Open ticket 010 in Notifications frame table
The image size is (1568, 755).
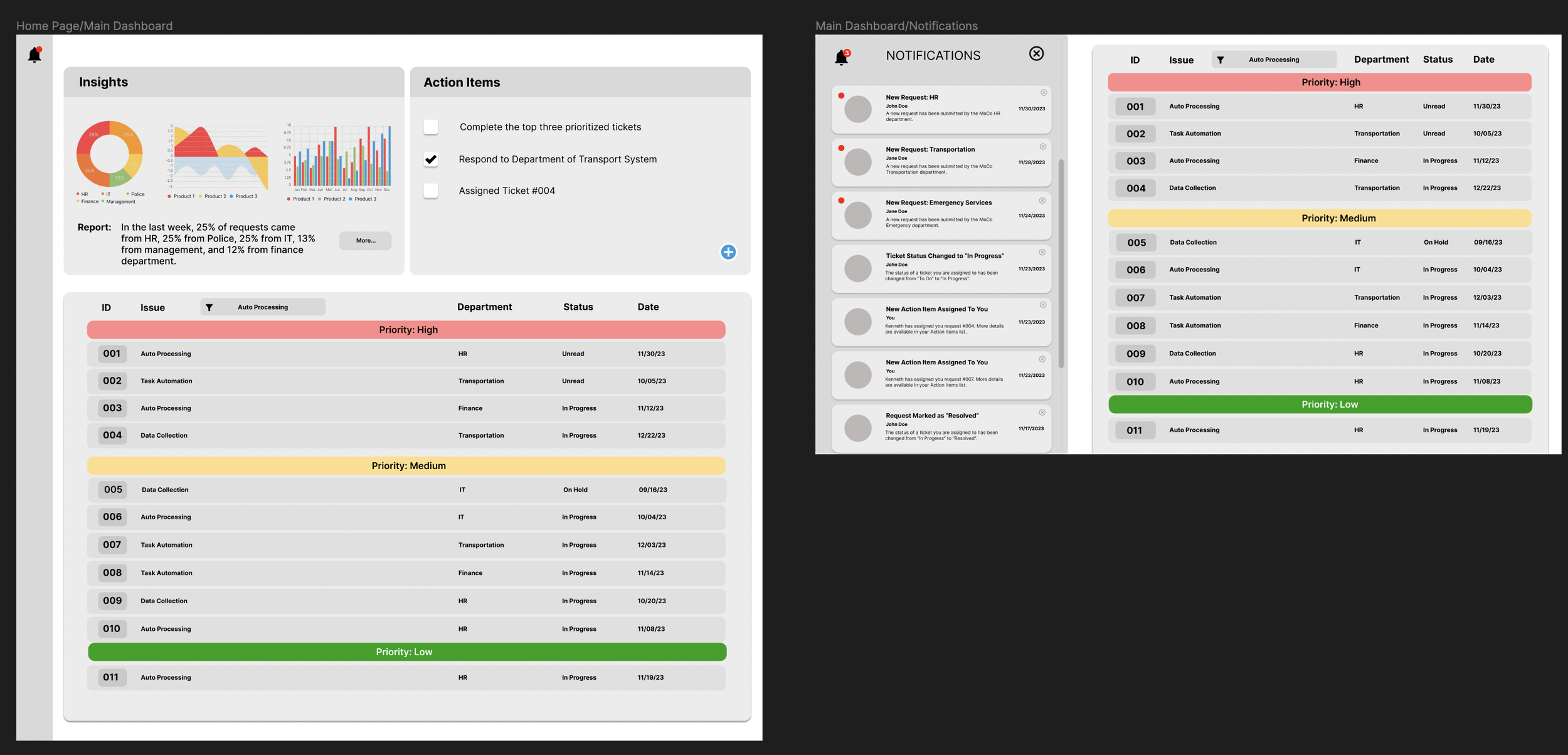(1320, 381)
